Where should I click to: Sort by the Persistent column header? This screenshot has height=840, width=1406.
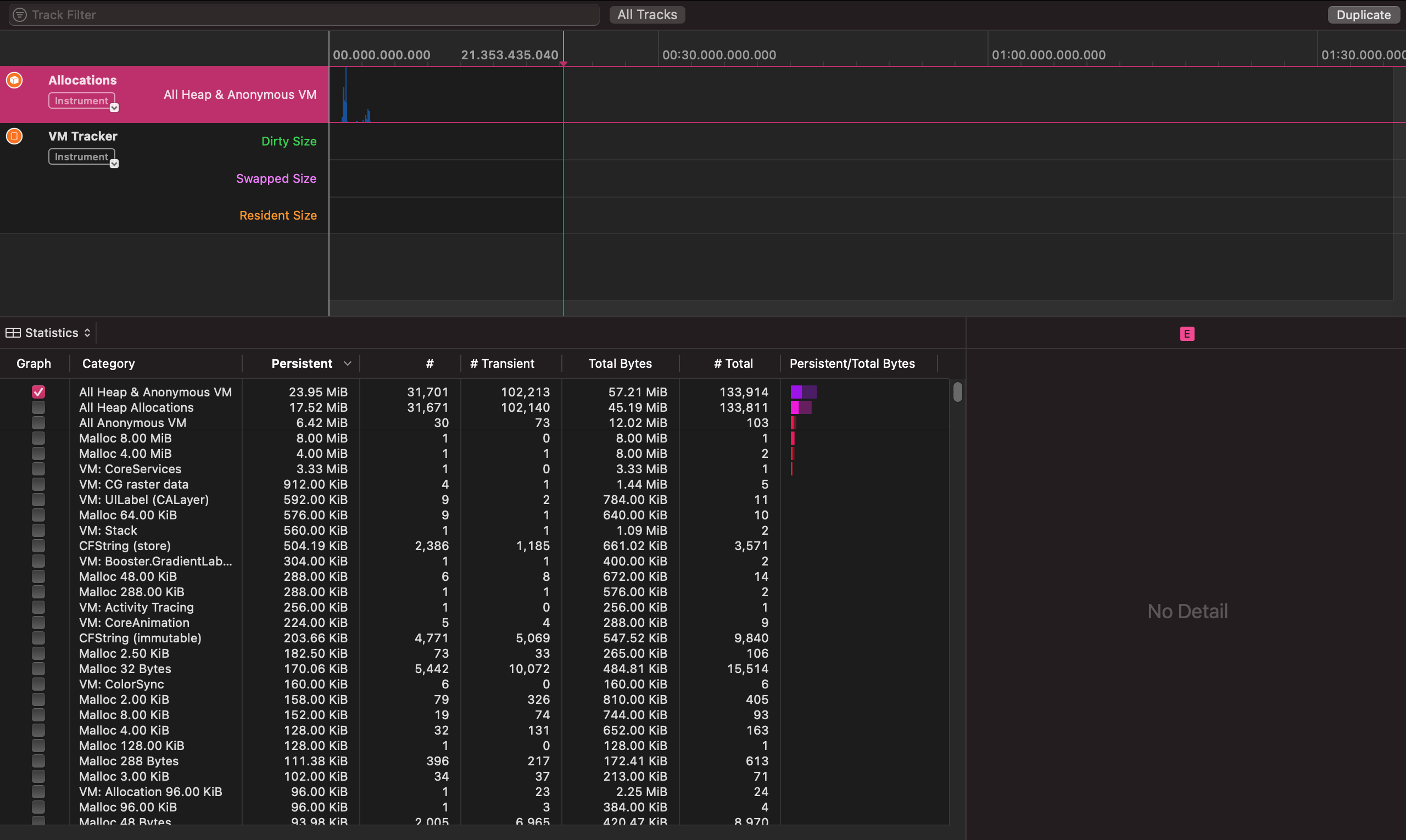click(302, 363)
